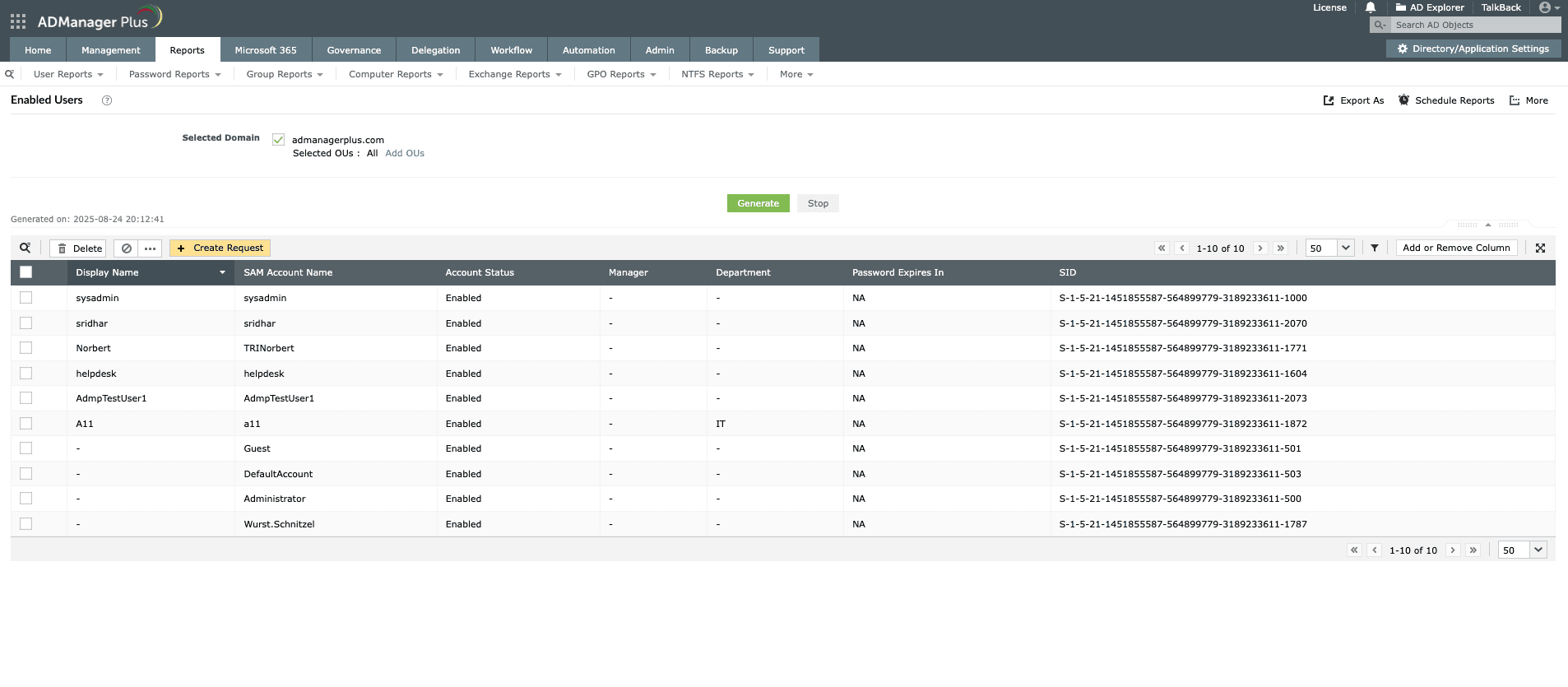Select the checkbox for sysadmin row
The height and width of the screenshot is (687, 1568).
tap(26, 298)
